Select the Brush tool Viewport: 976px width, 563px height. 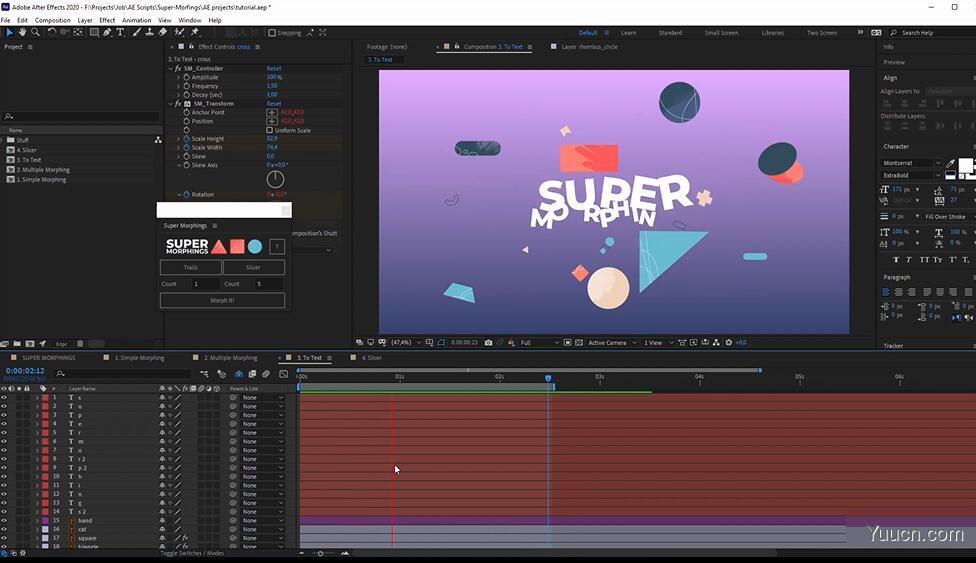click(x=136, y=32)
